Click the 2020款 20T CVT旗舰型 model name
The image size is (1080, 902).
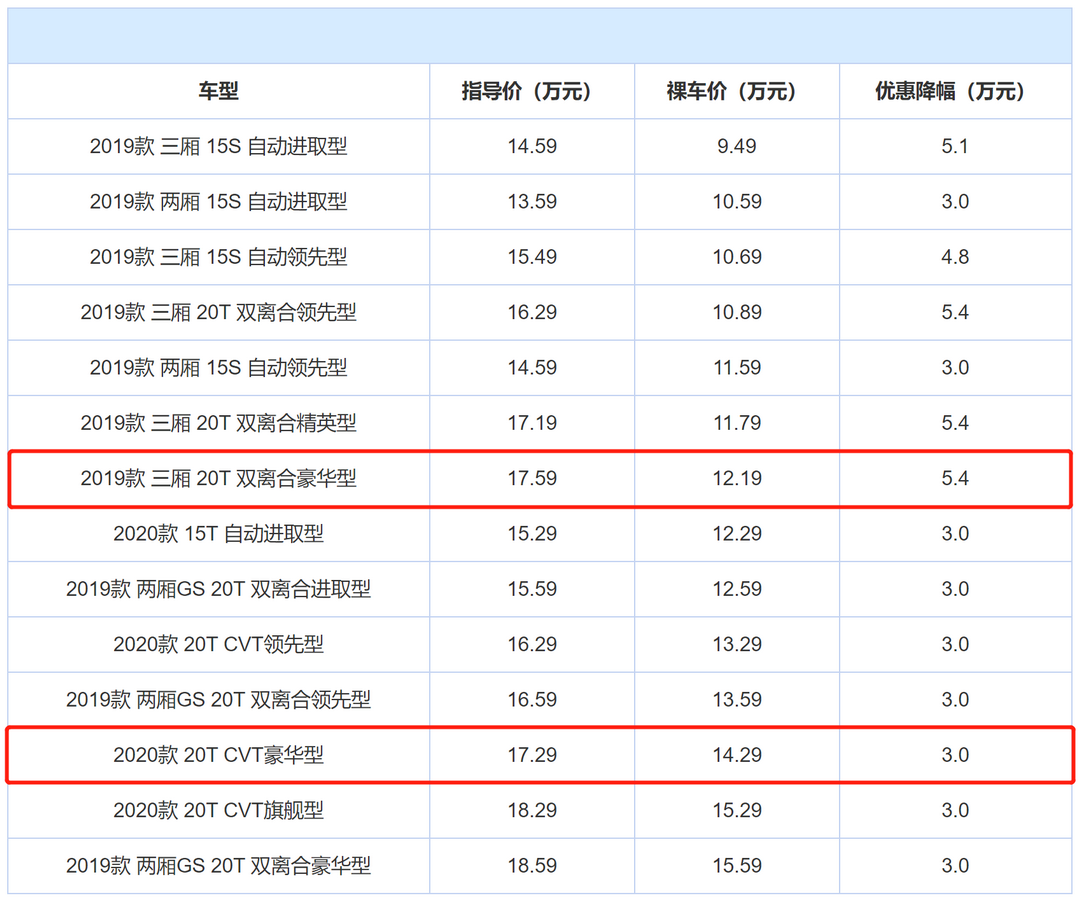click(x=218, y=810)
